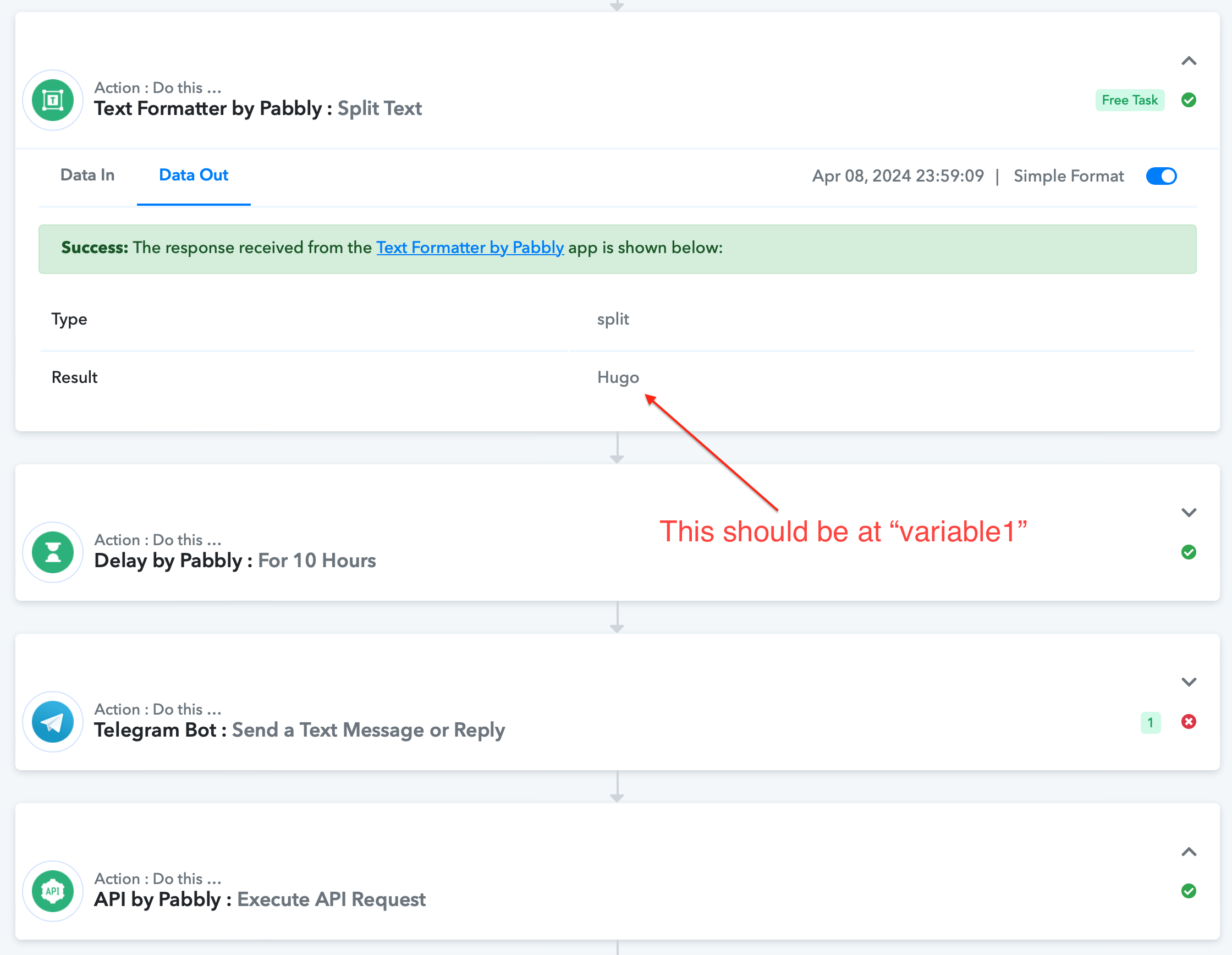Click the Free Task badge

(1130, 100)
